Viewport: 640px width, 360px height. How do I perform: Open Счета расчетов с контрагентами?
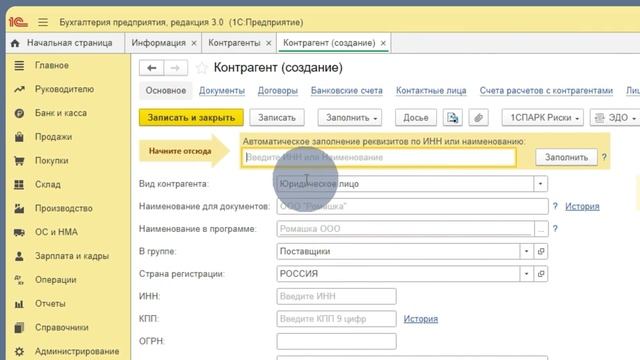click(546, 91)
